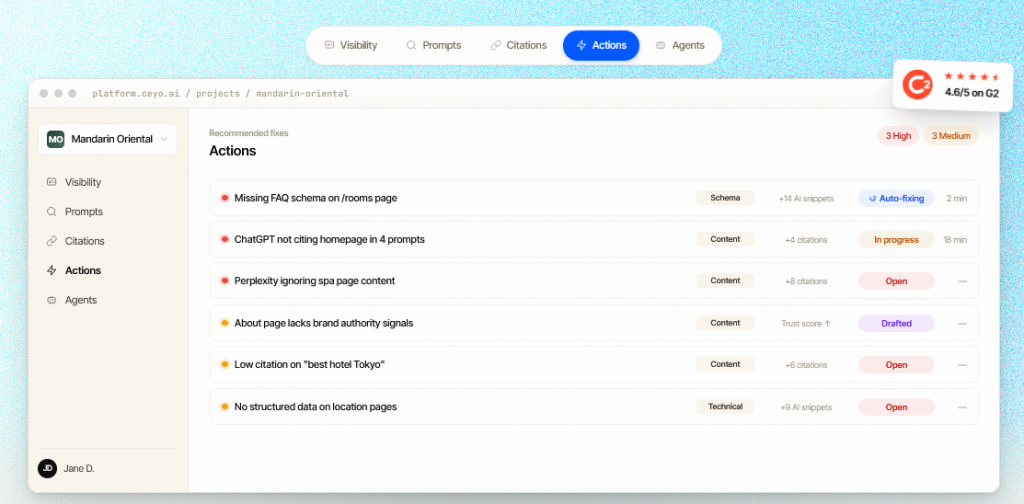
Task: Click the Trust score impact text
Action: [x=806, y=324]
